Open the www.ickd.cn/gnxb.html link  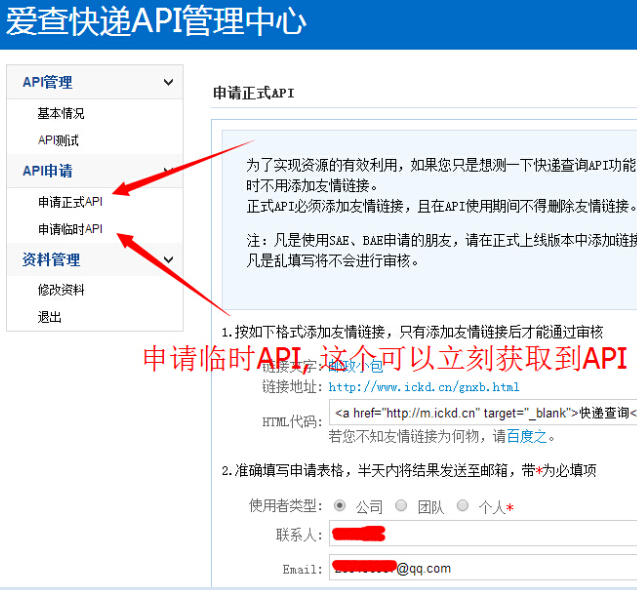[x=424, y=387]
